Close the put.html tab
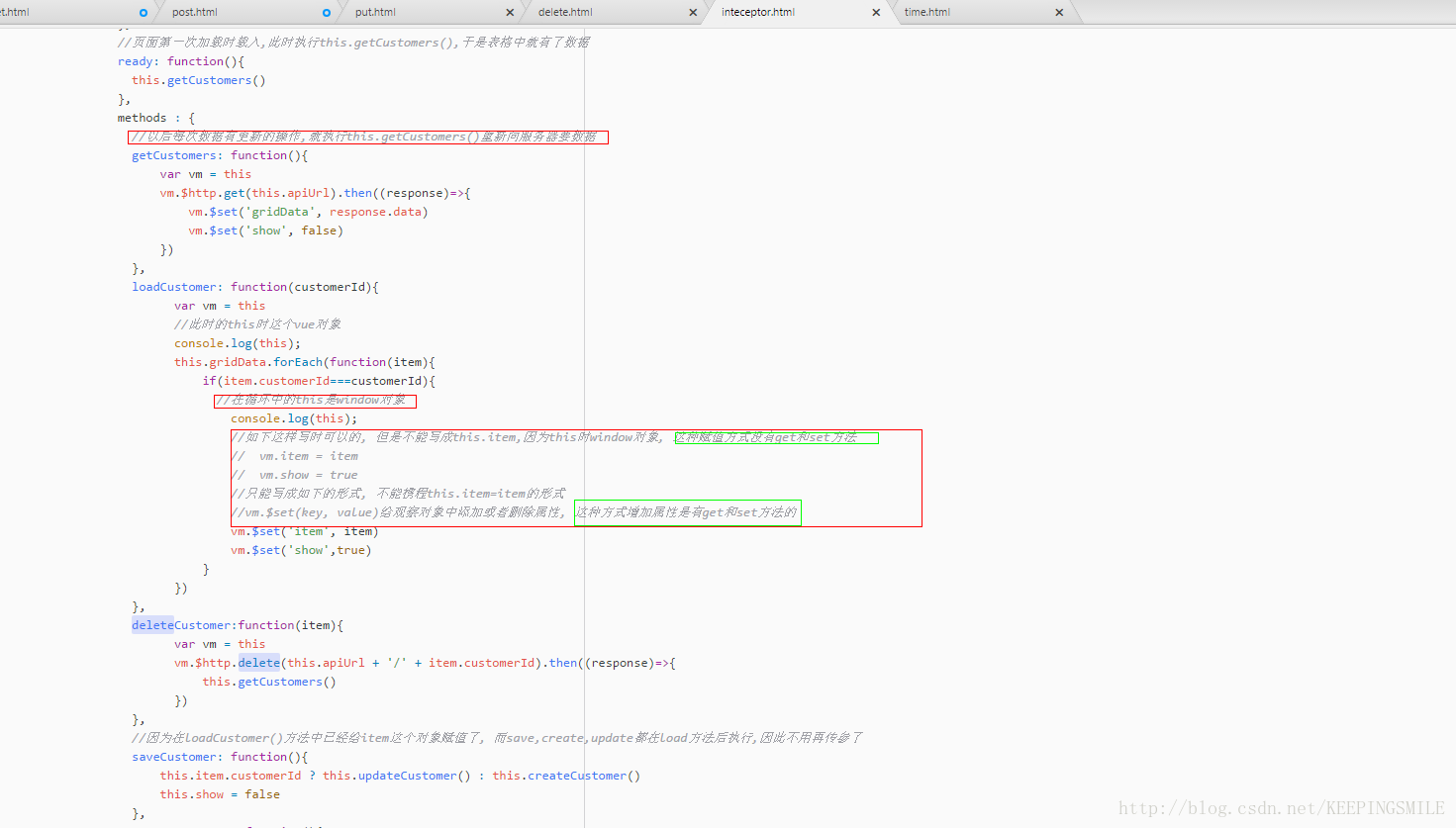The image size is (1456, 828). (510, 13)
